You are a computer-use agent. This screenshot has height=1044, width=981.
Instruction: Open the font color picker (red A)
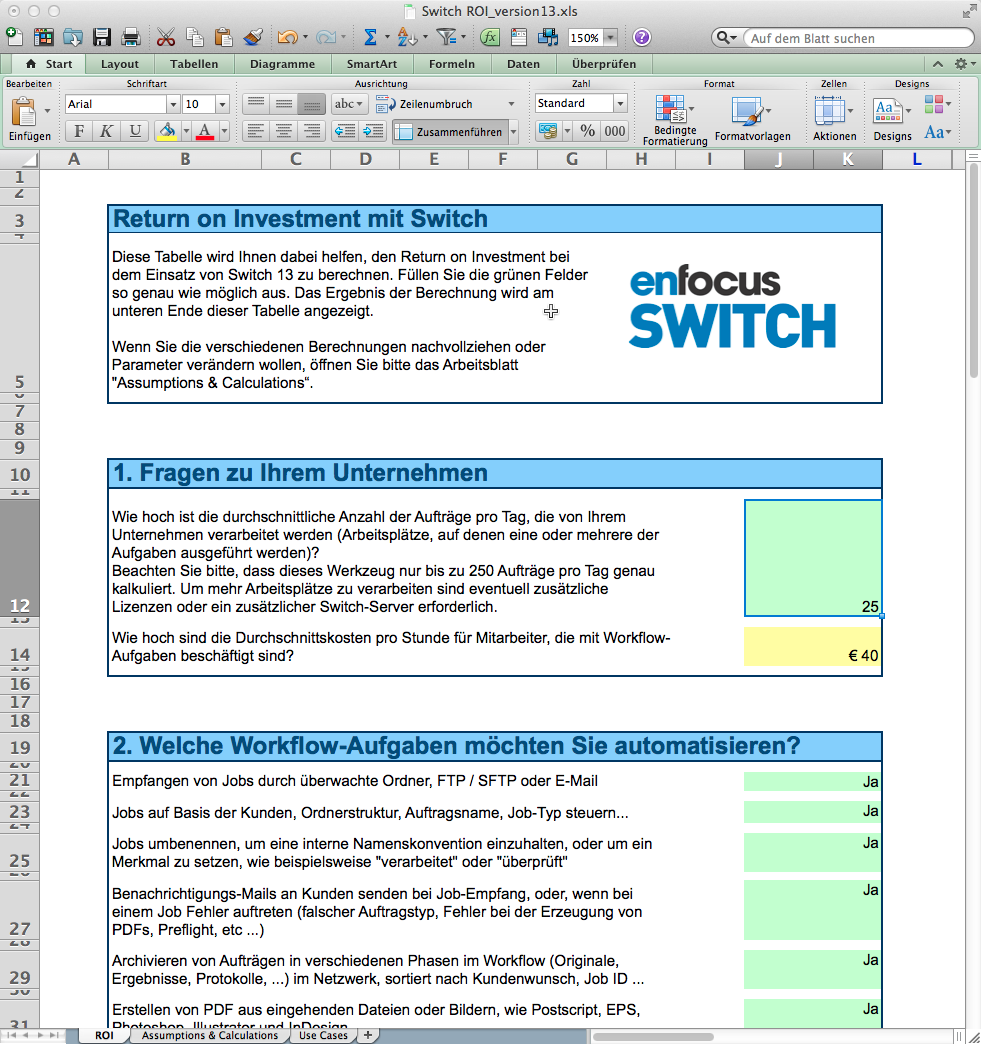click(x=207, y=131)
